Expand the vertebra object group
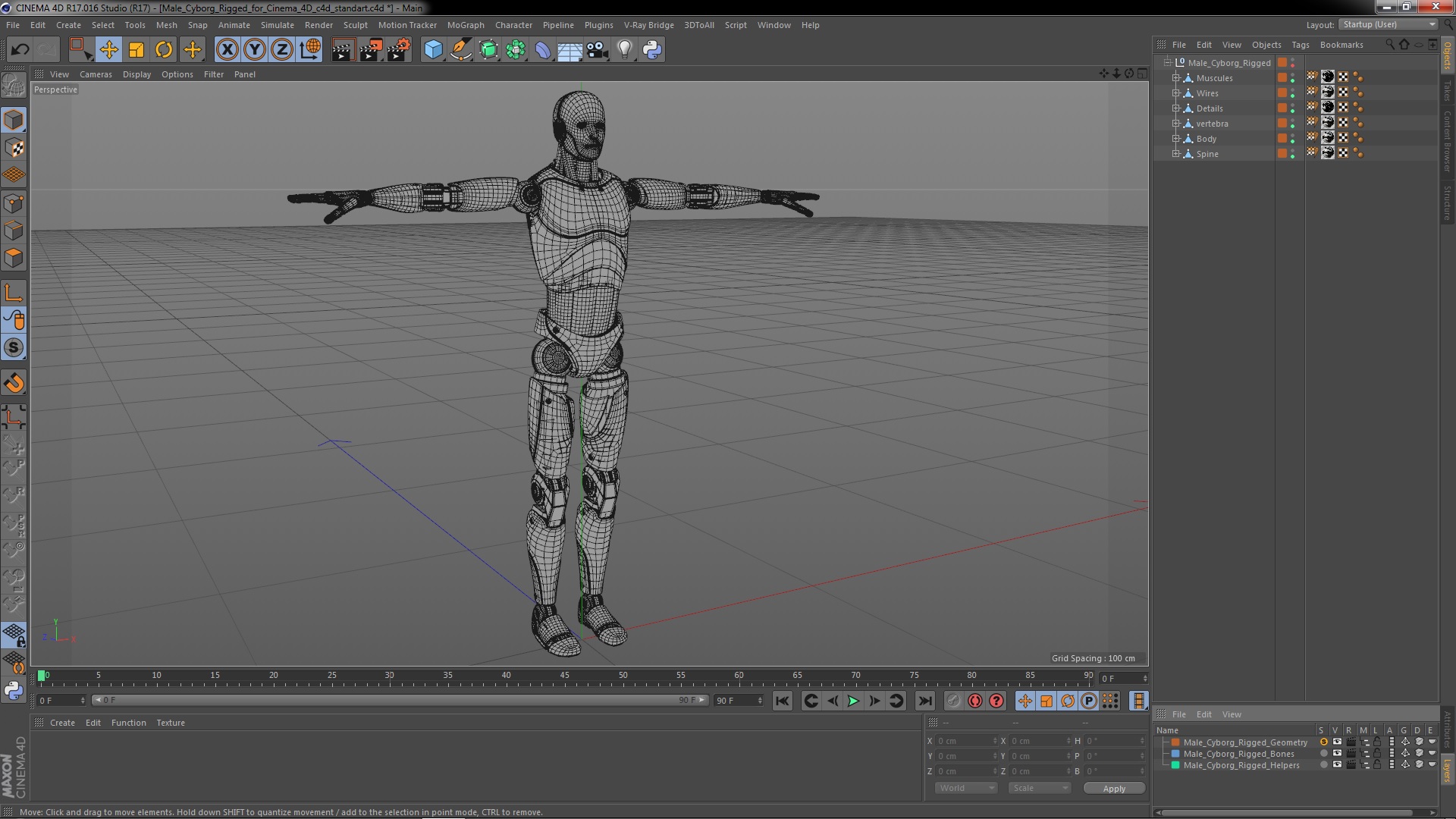 pyautogui.click(x=1175, y=124)
